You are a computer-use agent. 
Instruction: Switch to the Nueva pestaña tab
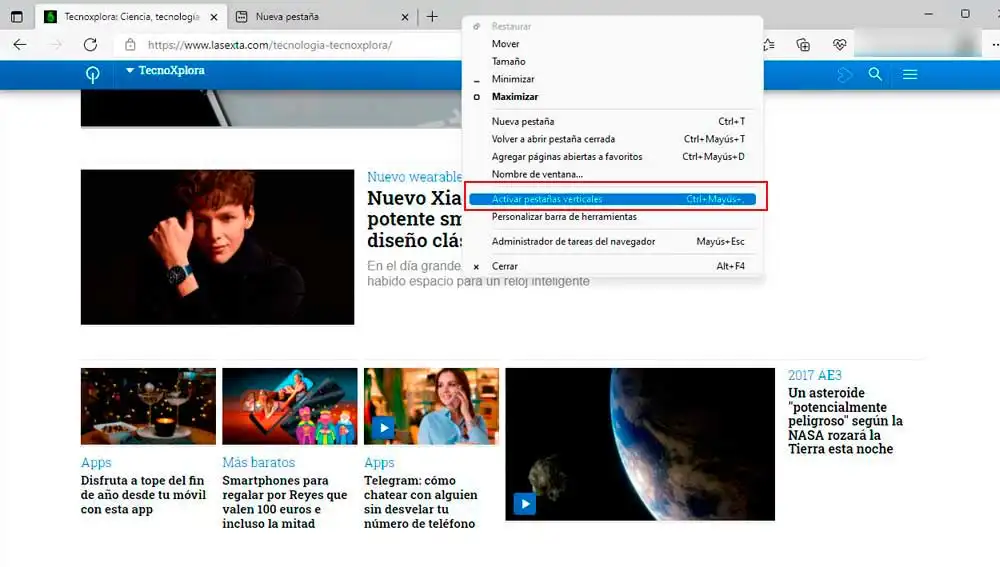click(x=322, y=17)
